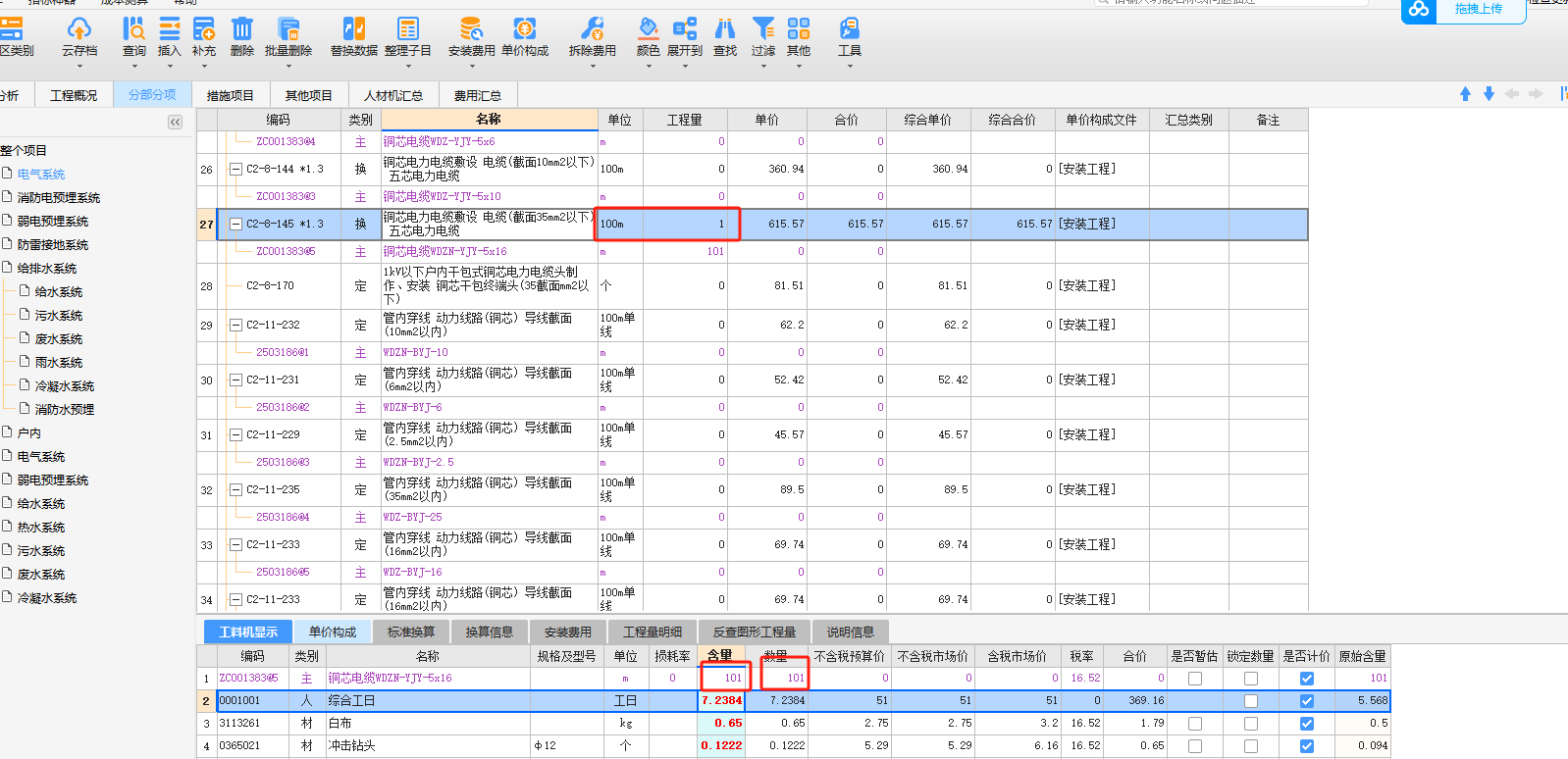1568x759 pixels.
Task: Toggle 是否暂估 checkbox for 白布 row
Action: (x=1195, y=724)
